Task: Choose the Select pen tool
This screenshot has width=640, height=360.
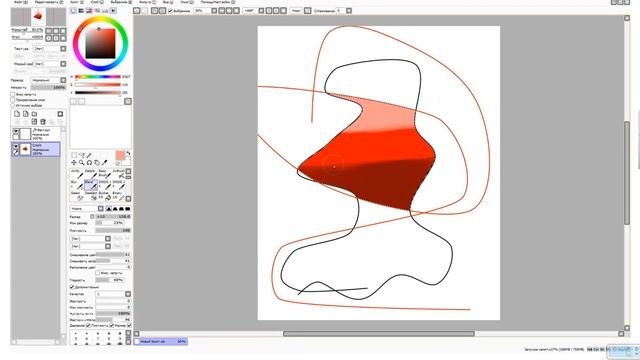Action: (x=77, y=196)
